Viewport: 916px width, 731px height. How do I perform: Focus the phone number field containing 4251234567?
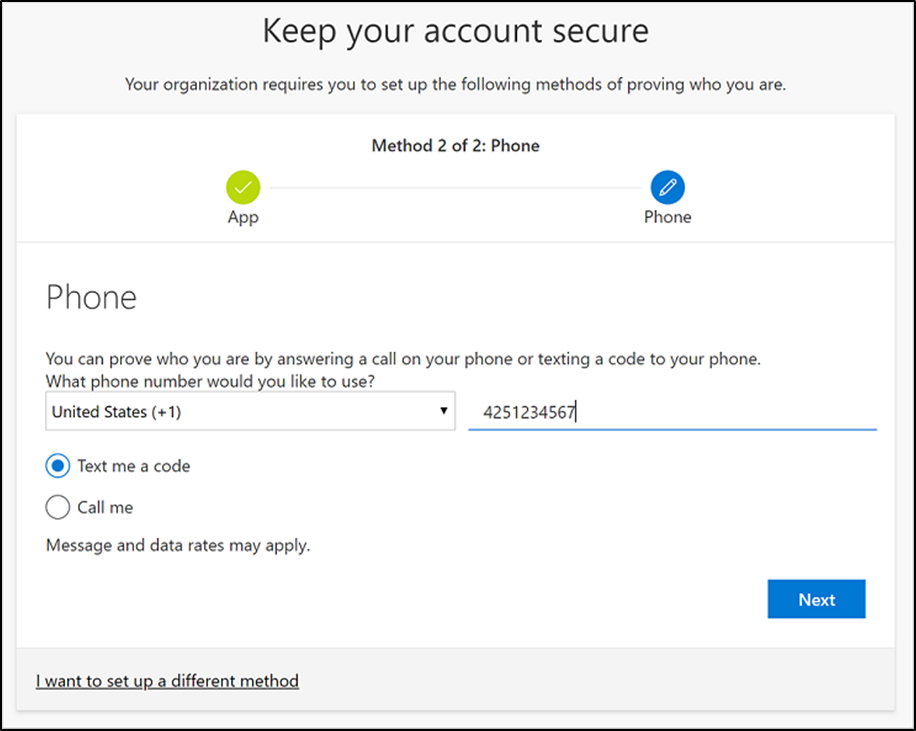(x=672, y=411)
